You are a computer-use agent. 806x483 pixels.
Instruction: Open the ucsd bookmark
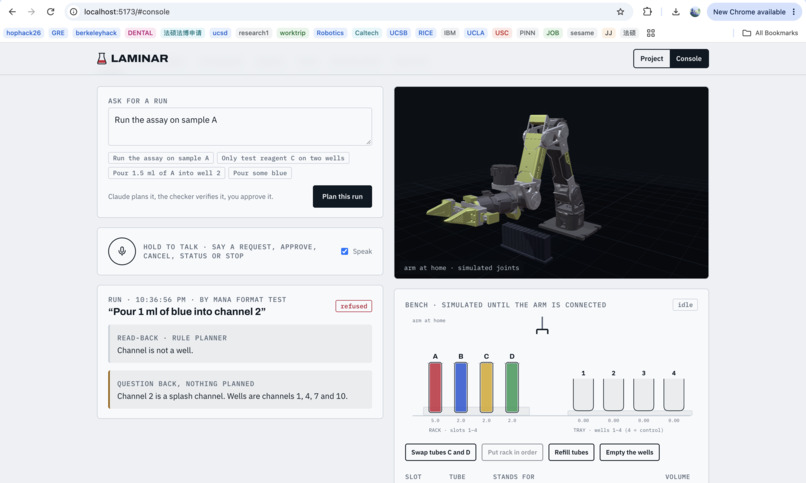point(220,33)
